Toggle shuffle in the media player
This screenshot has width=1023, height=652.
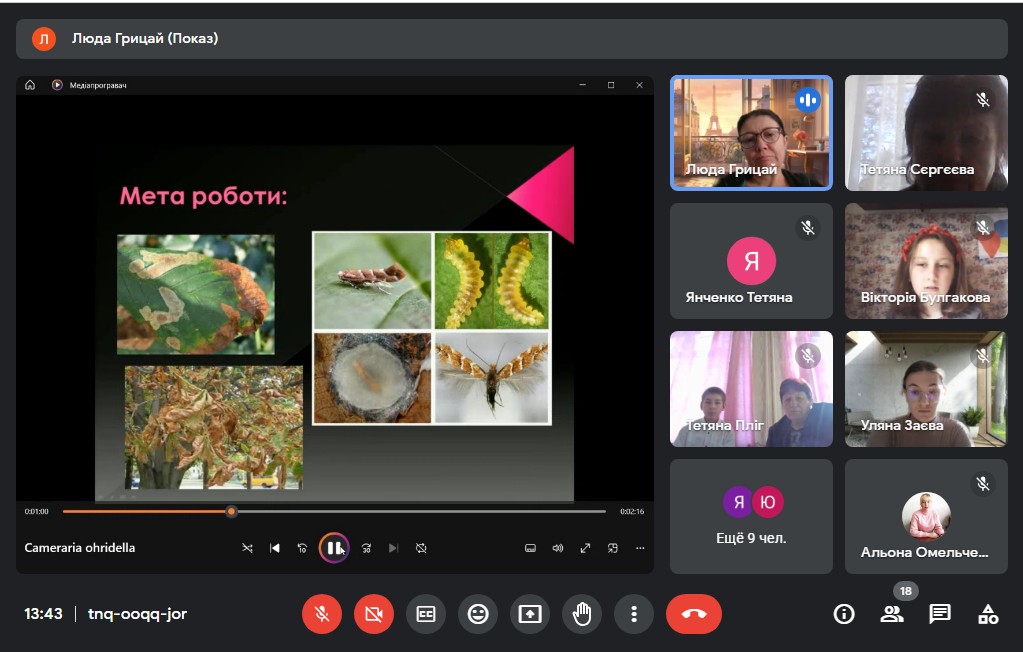pyautogui.click(x=247, y=548)
